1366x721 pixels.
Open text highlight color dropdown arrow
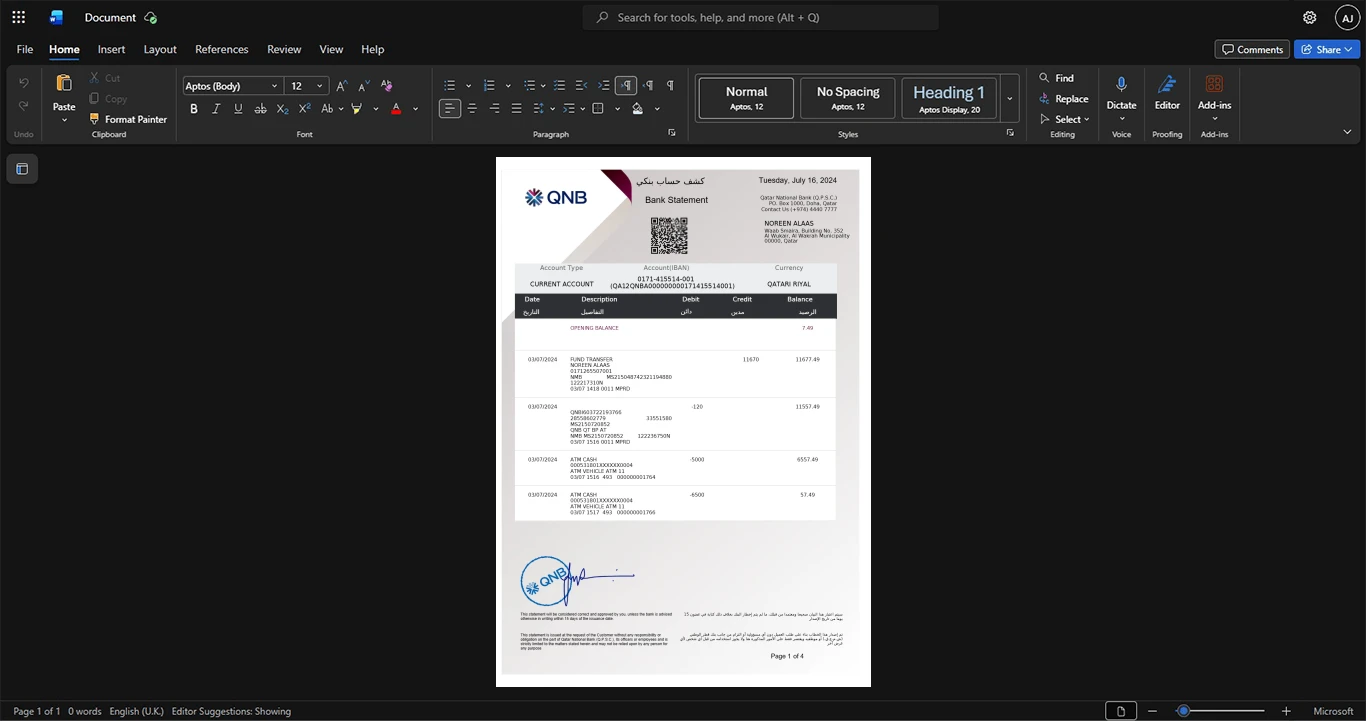[x=376, y=108]
